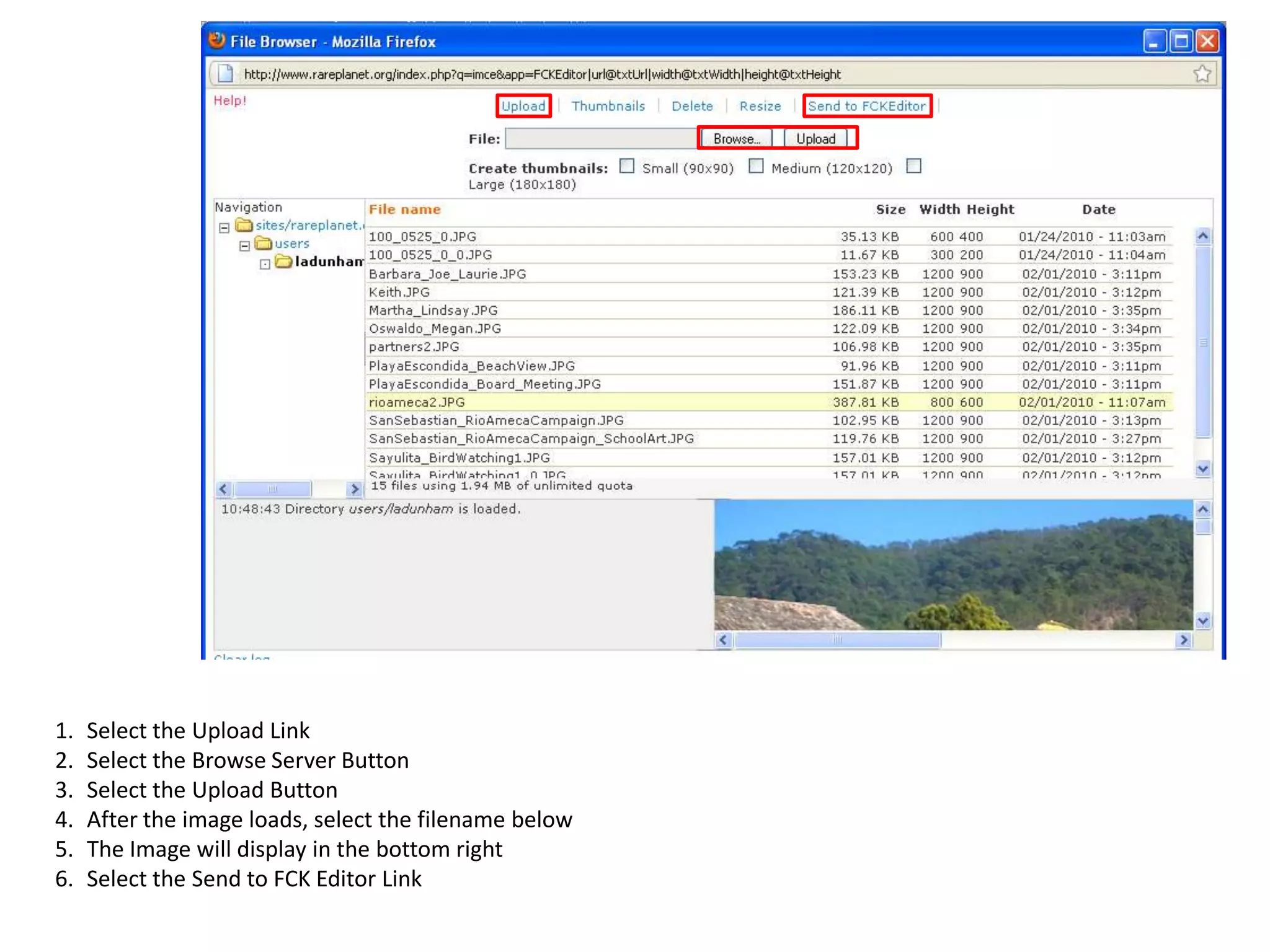The height and width of the screenshot is (952, 1270).
Task: Open the Thumbnails tab
Action: pyautogui.click(x=608, y=106)
